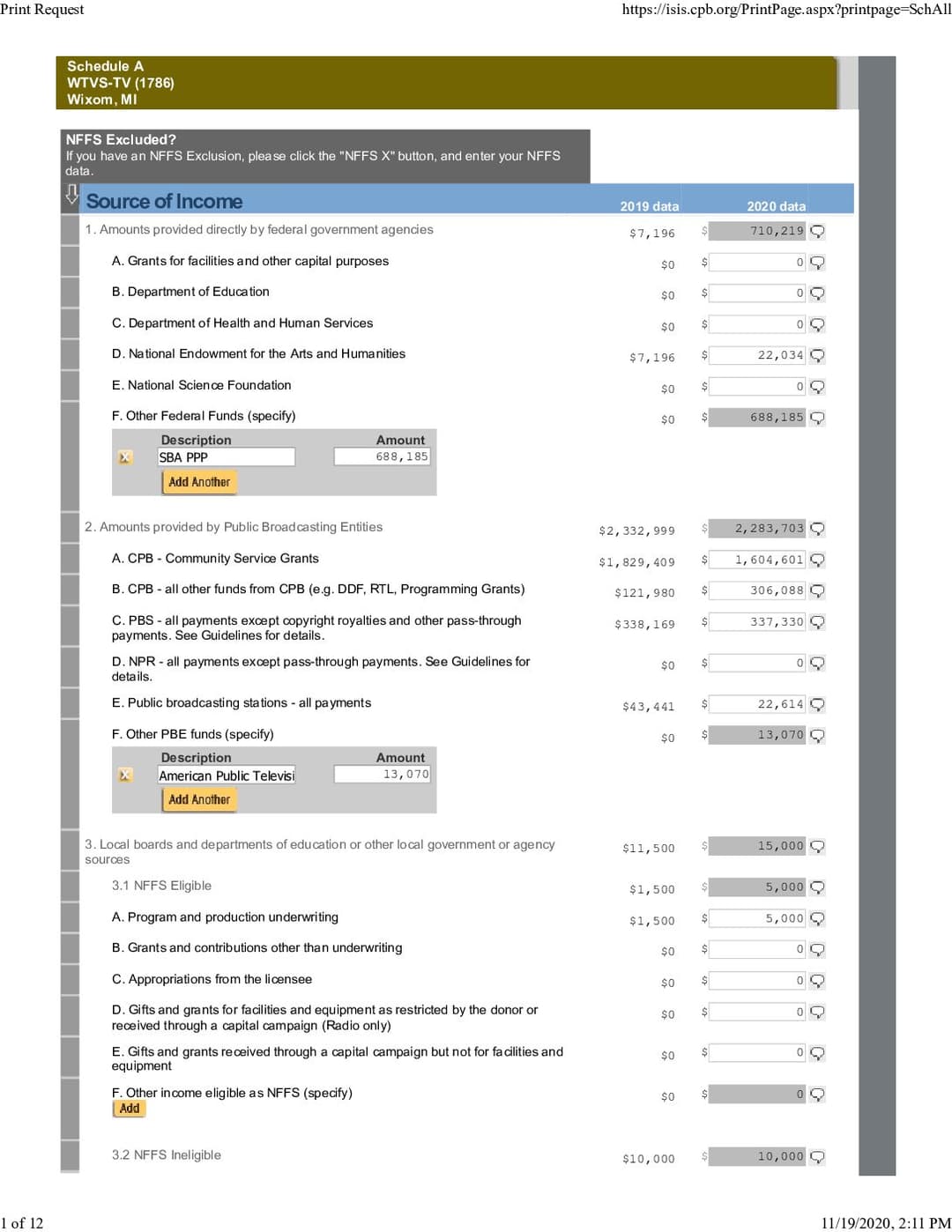952x1232 pixels.
Task: Click the 2020 Department of Education amount field
Action: pyautogui.click(x=757, y=293)
